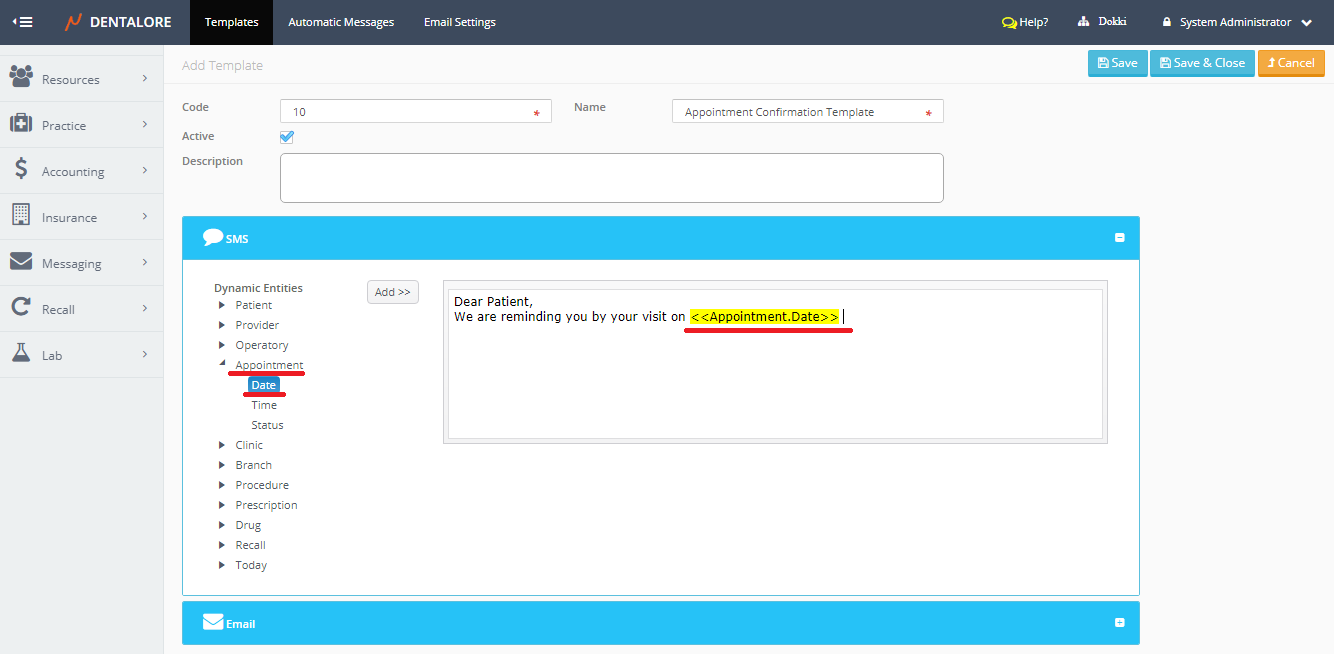Screen dimensions: 1334x654
Task: Click the Insurance building icon
Action: coord(21,215)
